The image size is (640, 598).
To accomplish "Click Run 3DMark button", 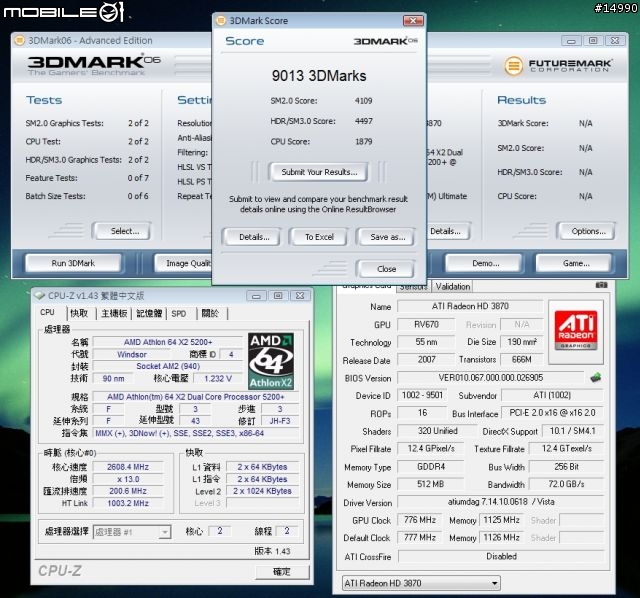I will [73, 263].
